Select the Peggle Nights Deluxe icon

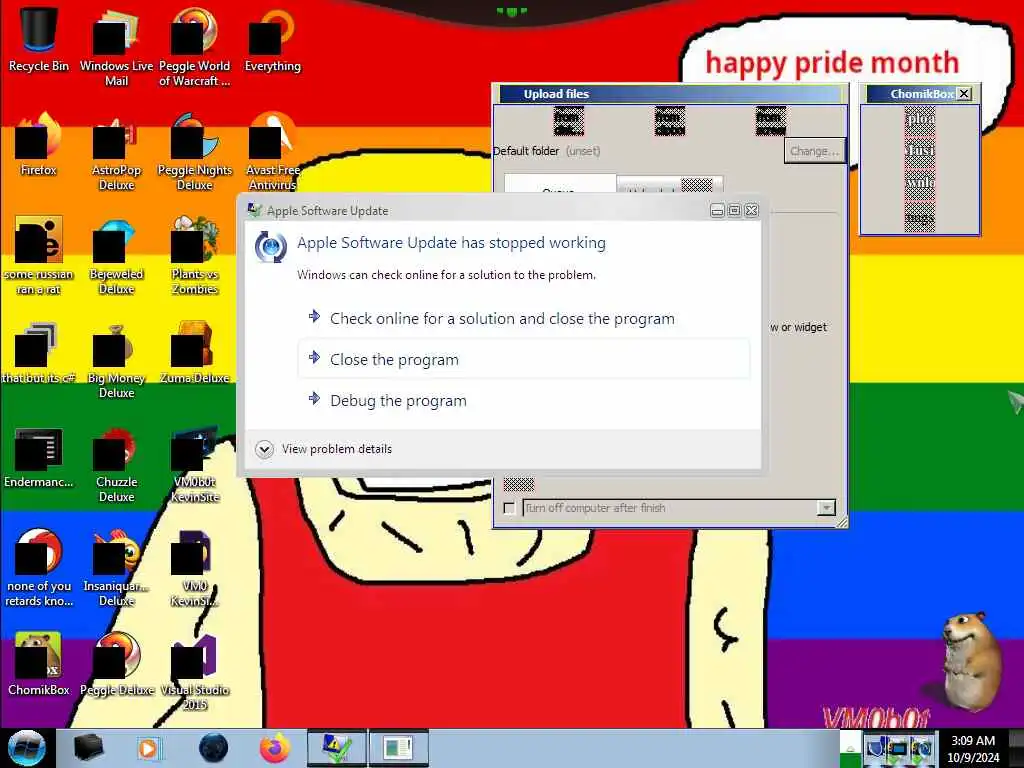[x=195, y=150]
